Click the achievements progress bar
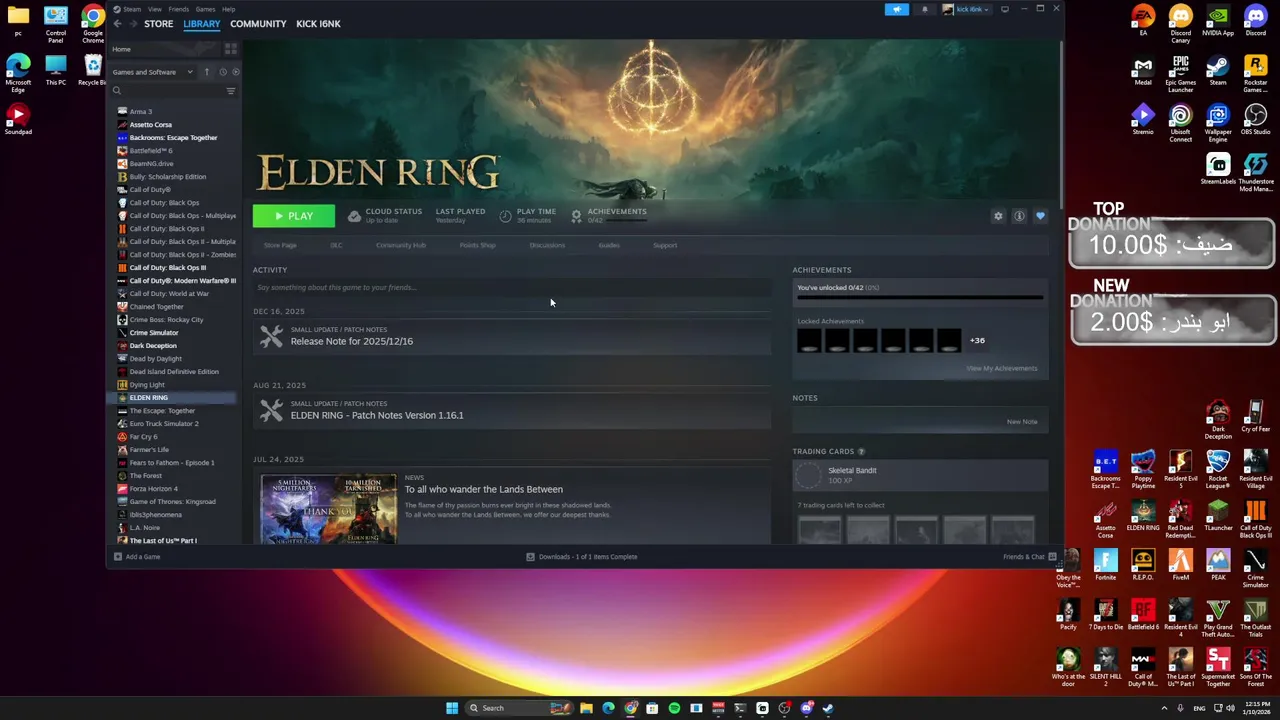 pos(920,297)
